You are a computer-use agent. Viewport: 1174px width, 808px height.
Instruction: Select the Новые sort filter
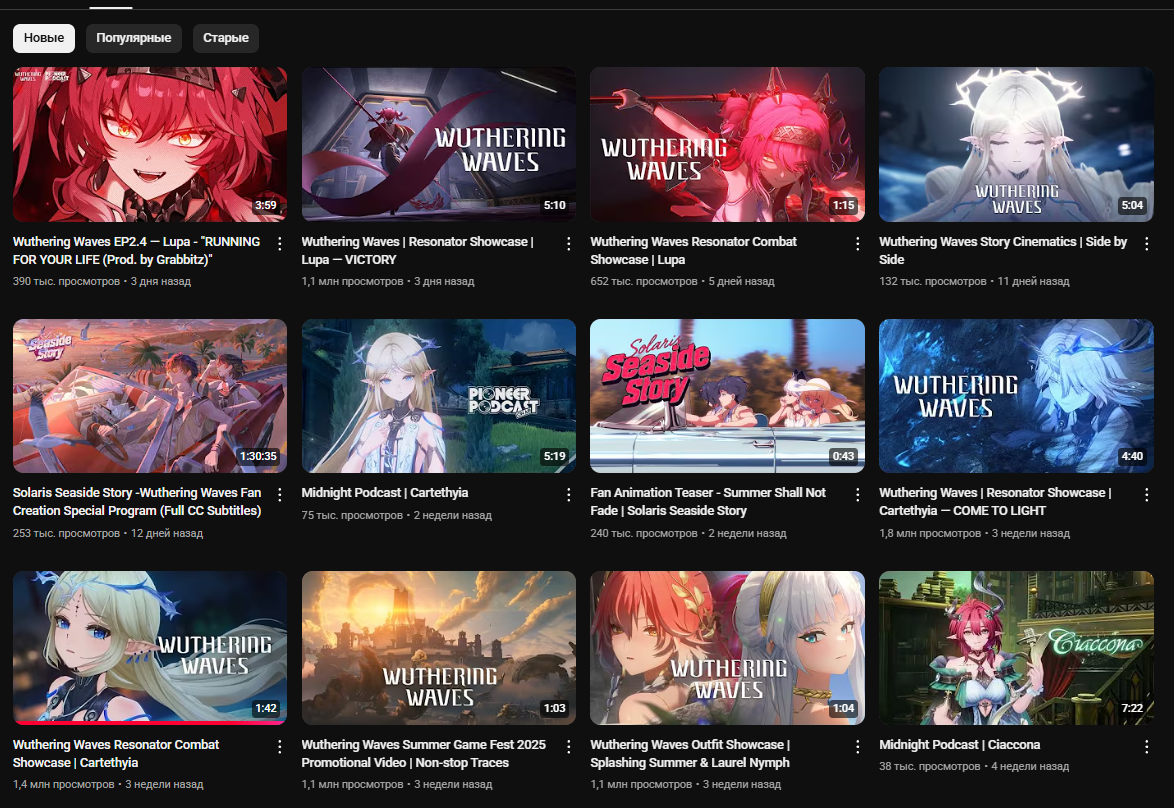coord(43,38)
